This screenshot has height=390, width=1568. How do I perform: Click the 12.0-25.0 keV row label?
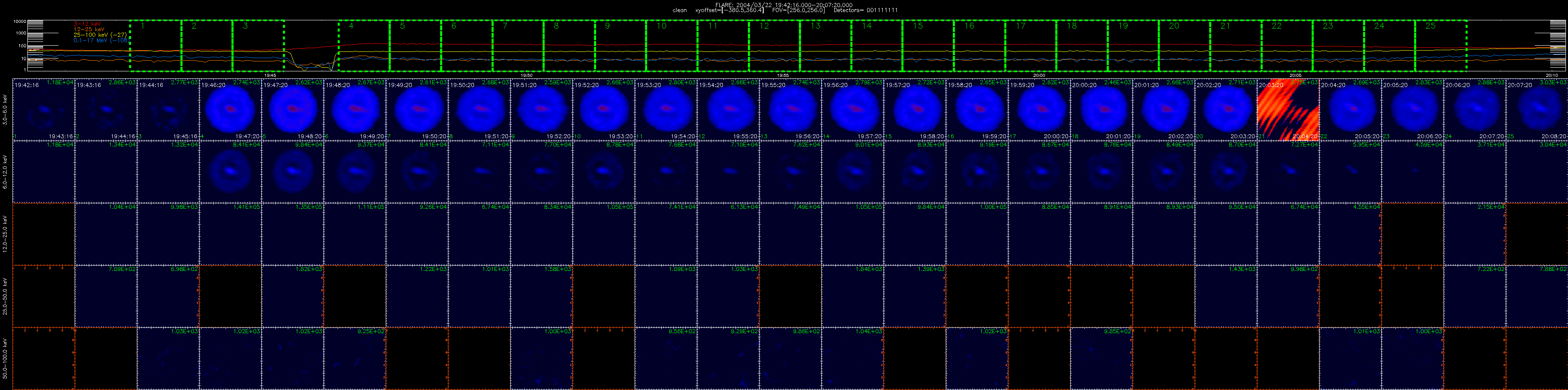click(x=5, y=234)
